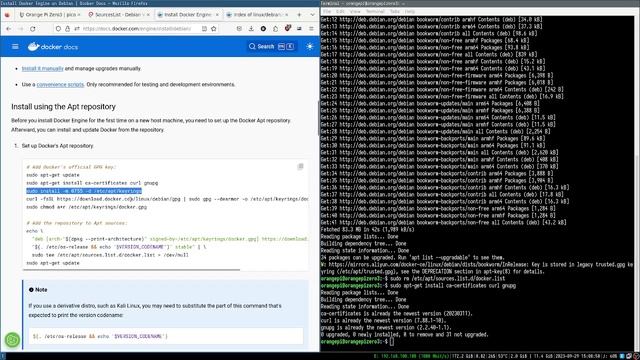The height and width of the screenshot is (360, 640).
Task: Click the Docker docs page vertical scrollbar
Action: click(x=318, y=118)
